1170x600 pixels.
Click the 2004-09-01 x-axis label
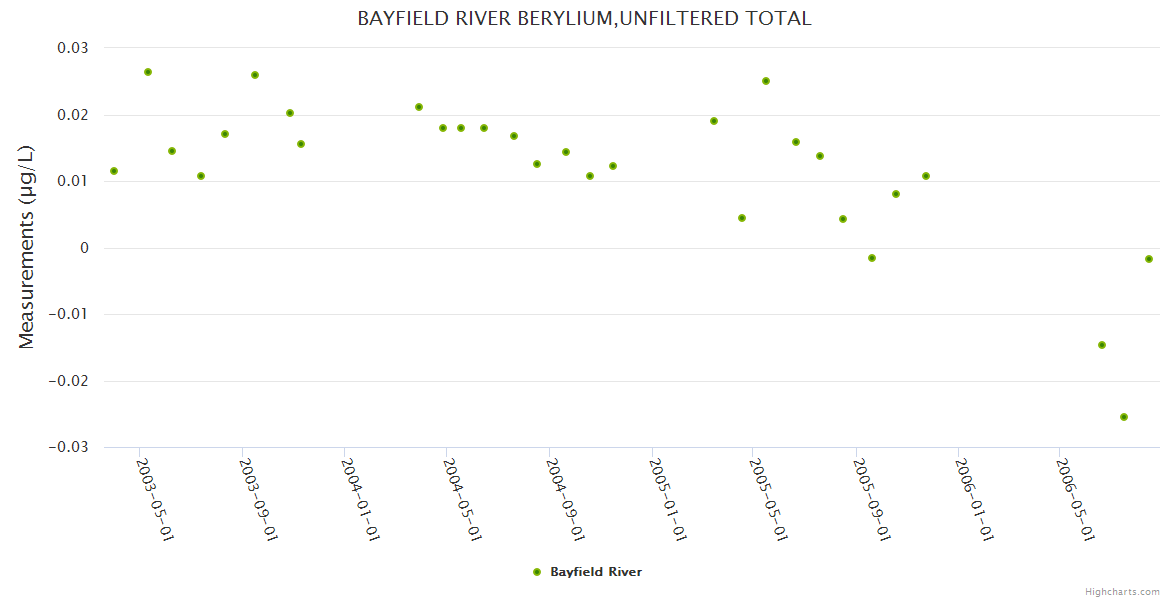(566, 499)
